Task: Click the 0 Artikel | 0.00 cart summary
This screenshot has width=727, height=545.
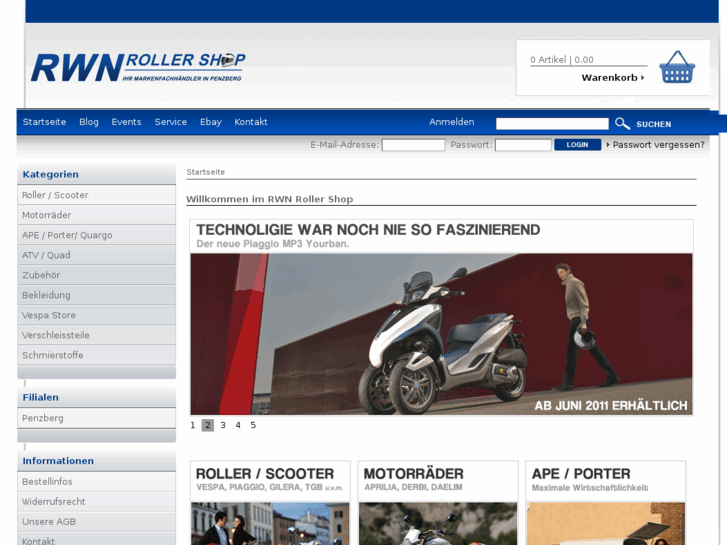Action: point(562,59)
